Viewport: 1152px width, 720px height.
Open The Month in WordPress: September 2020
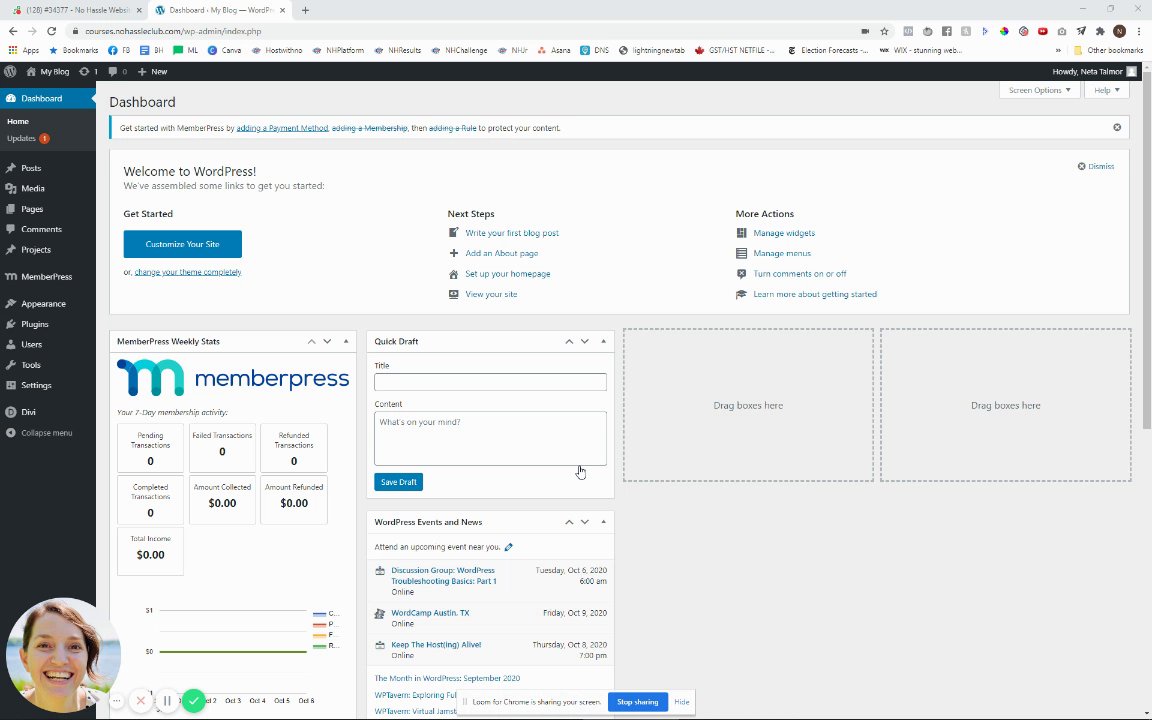click(447, 678)
